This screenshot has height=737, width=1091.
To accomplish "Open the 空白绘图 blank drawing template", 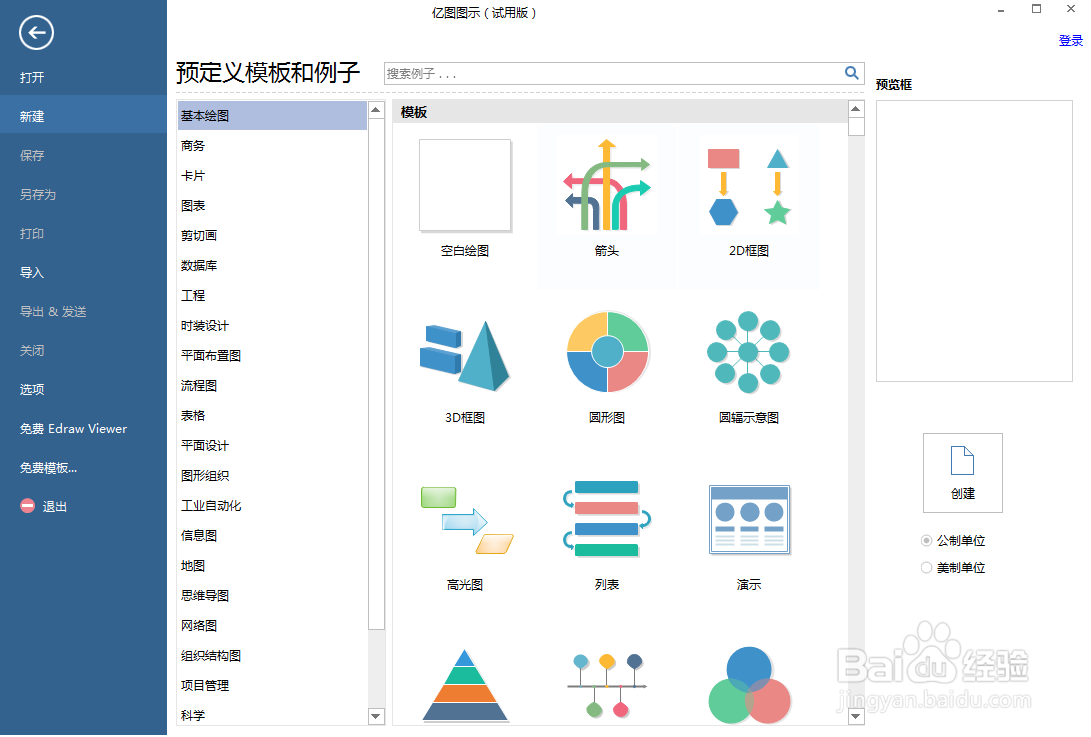I will (x=464, y=186).
